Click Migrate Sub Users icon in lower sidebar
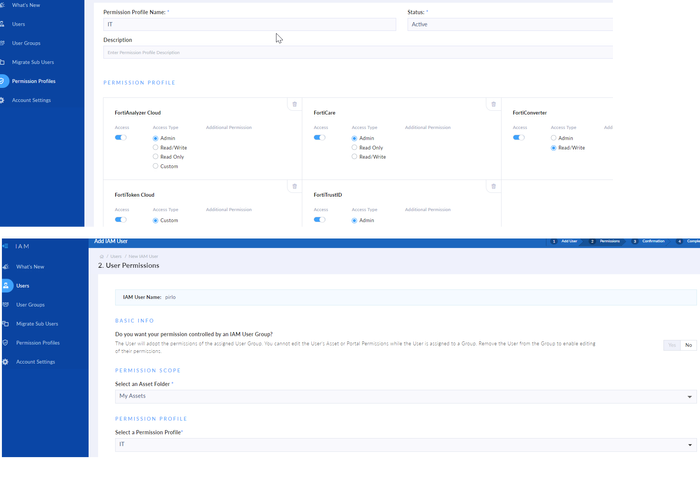Image resolution: width=700 pixels, height=488 pixels. [6, 324]
